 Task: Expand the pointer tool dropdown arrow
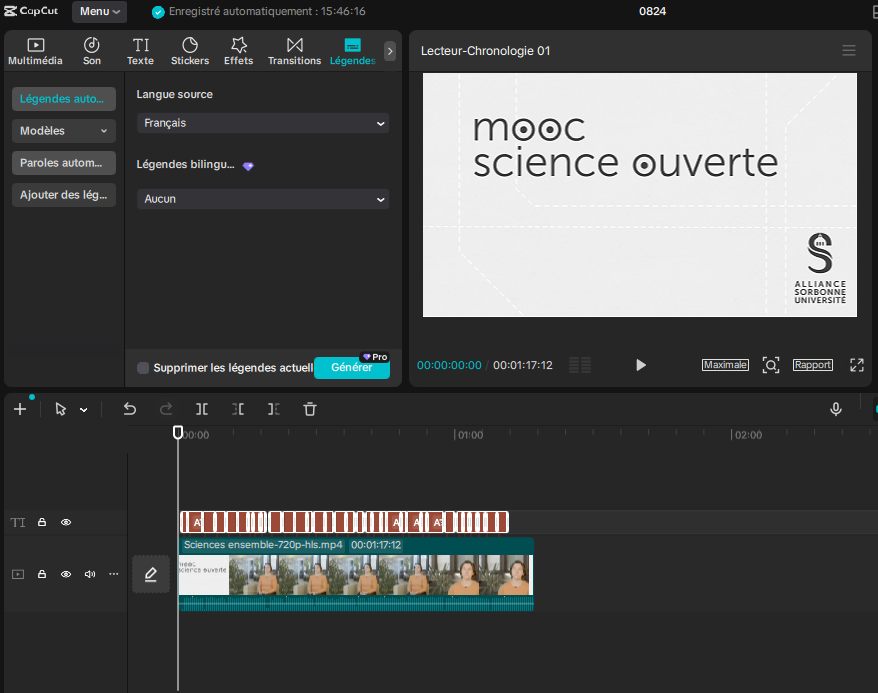click(x=83, y=410)
